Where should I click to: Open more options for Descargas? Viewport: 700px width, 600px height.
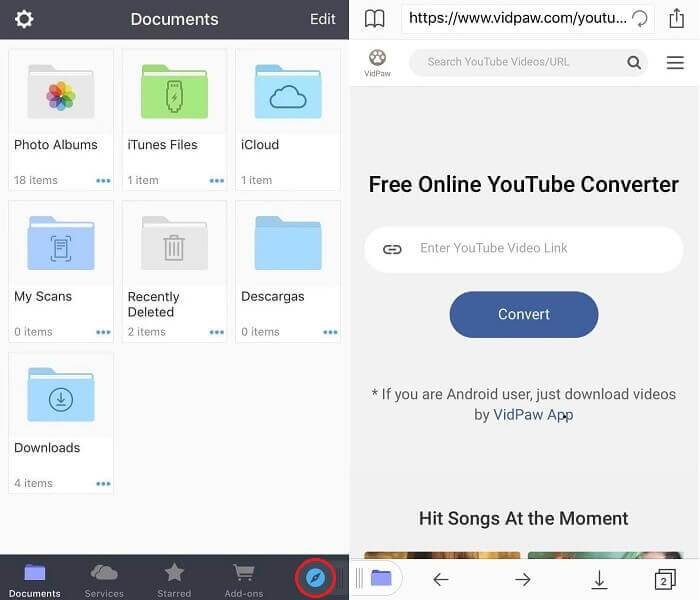[x=330, y=332]
